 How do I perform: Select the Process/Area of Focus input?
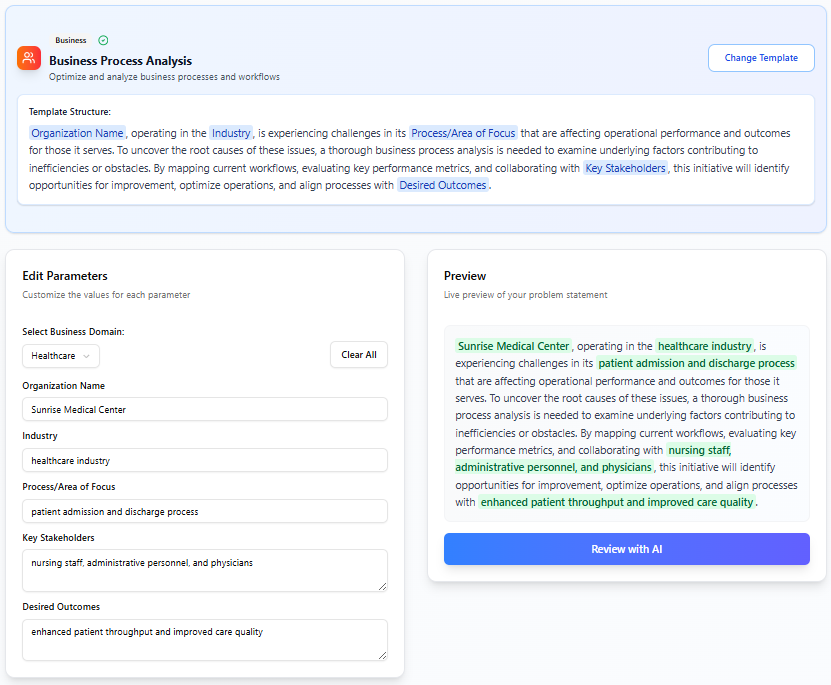[x=204, y=511]
